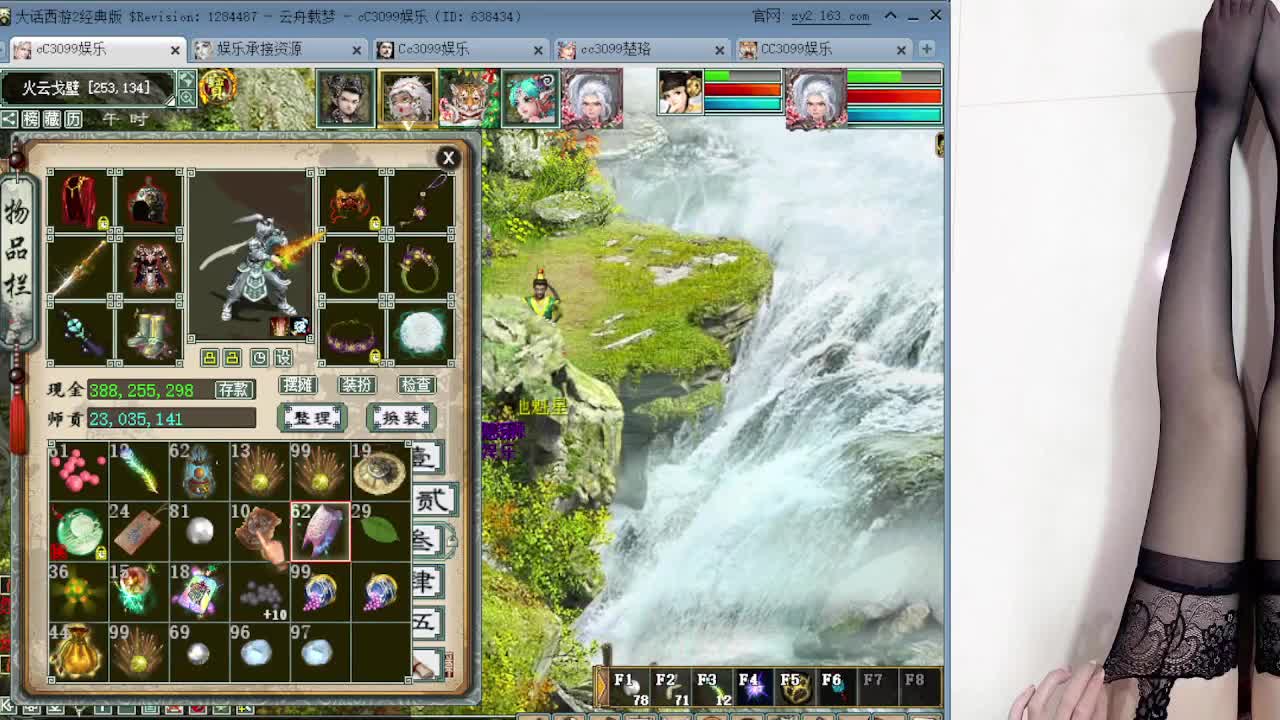
Task: Click the highlighted pink fish item
Action: pos(320,531)
